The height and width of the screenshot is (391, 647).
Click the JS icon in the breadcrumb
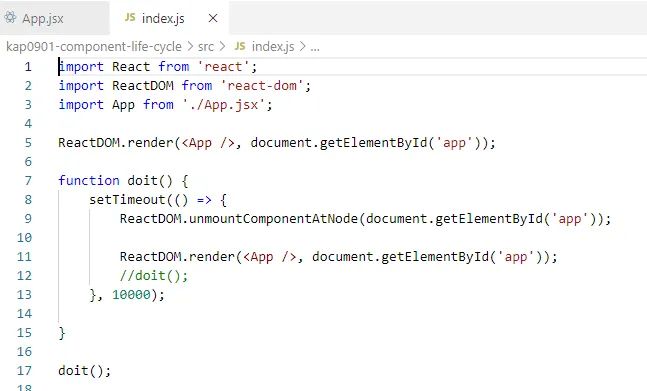pyautogui.click(x=240, y=46)
